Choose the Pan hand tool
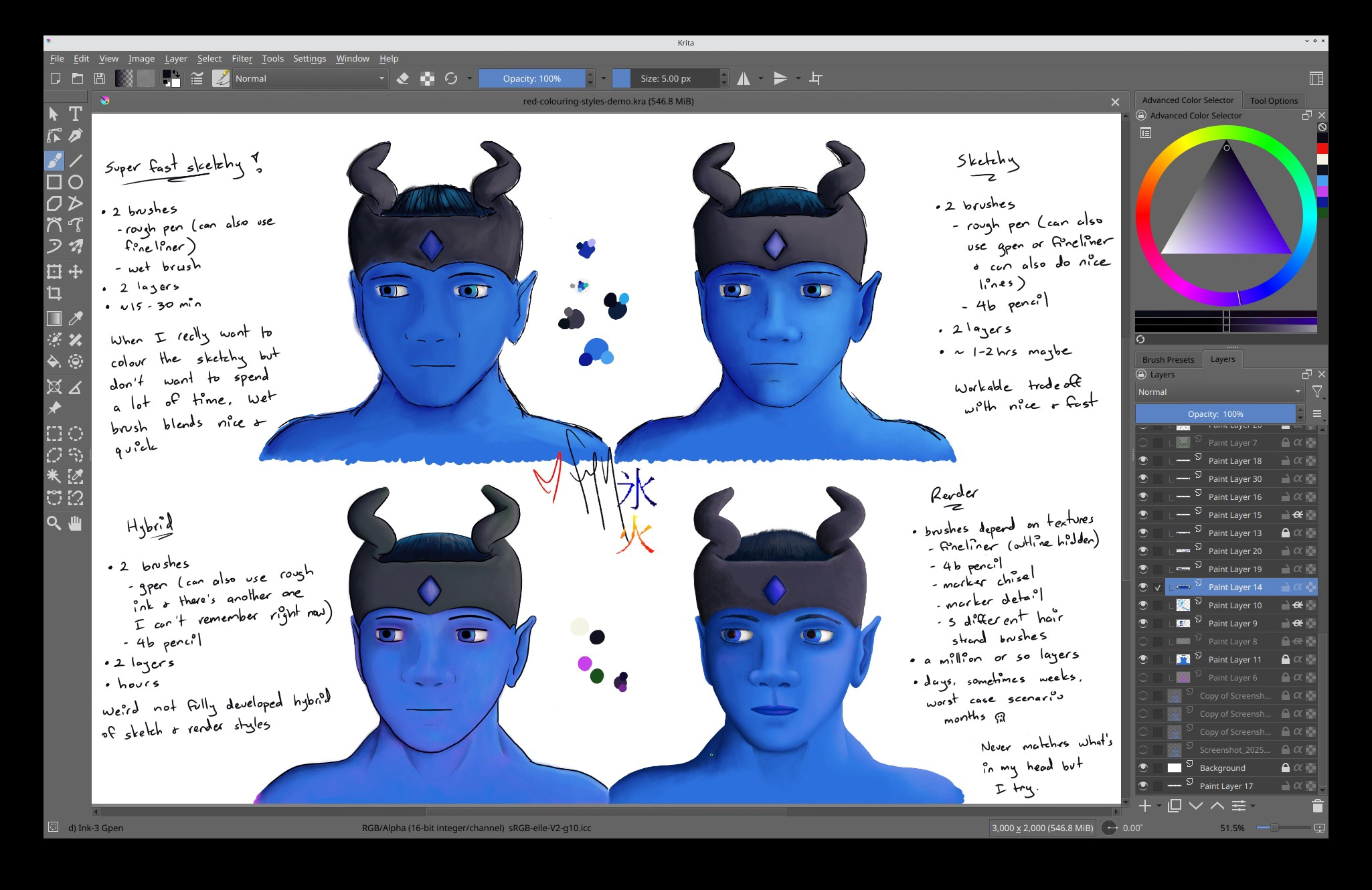The width and height of the screenshot is (1372, 890). [x=76, y=523]
